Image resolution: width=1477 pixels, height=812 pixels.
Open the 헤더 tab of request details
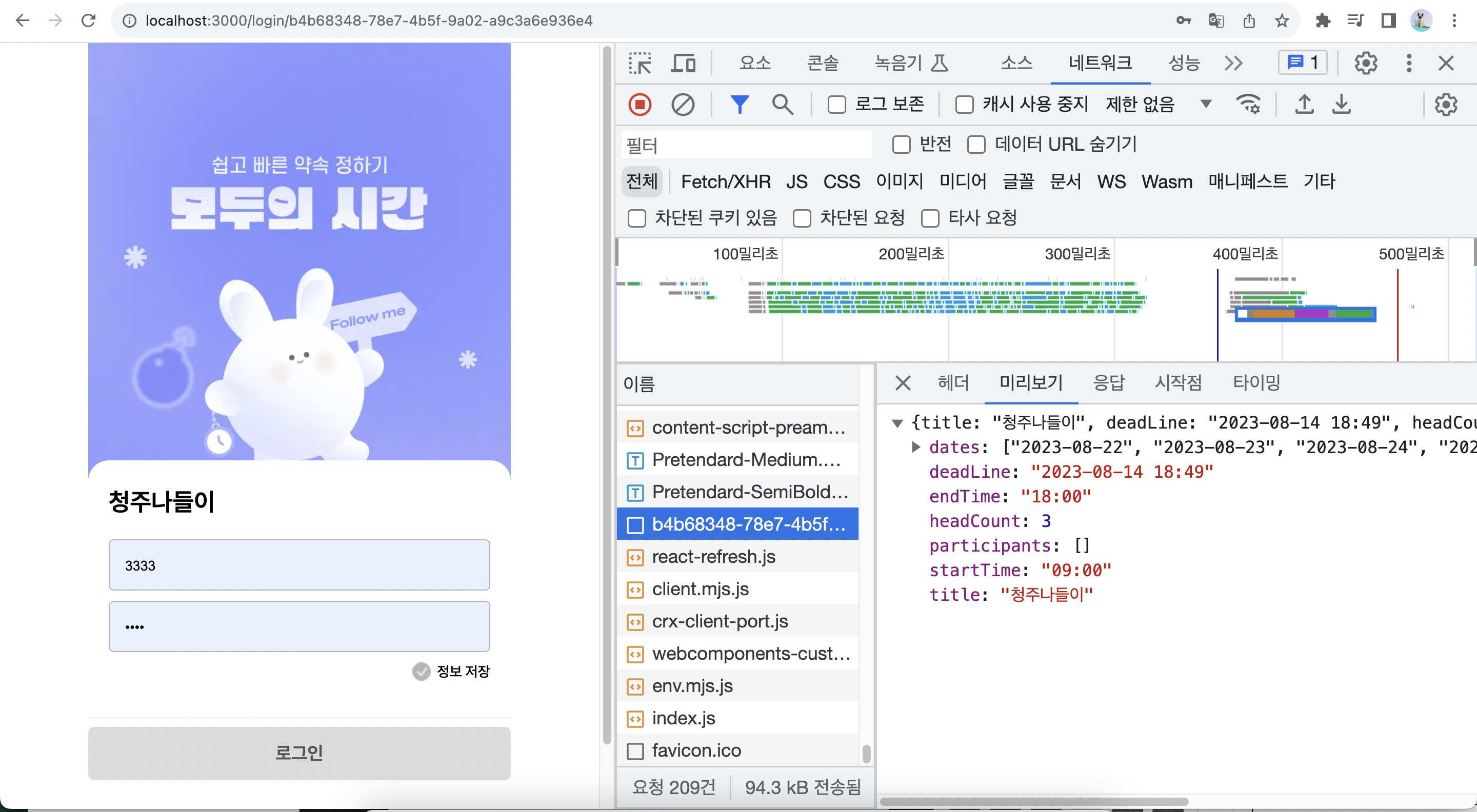coord(953,383)
